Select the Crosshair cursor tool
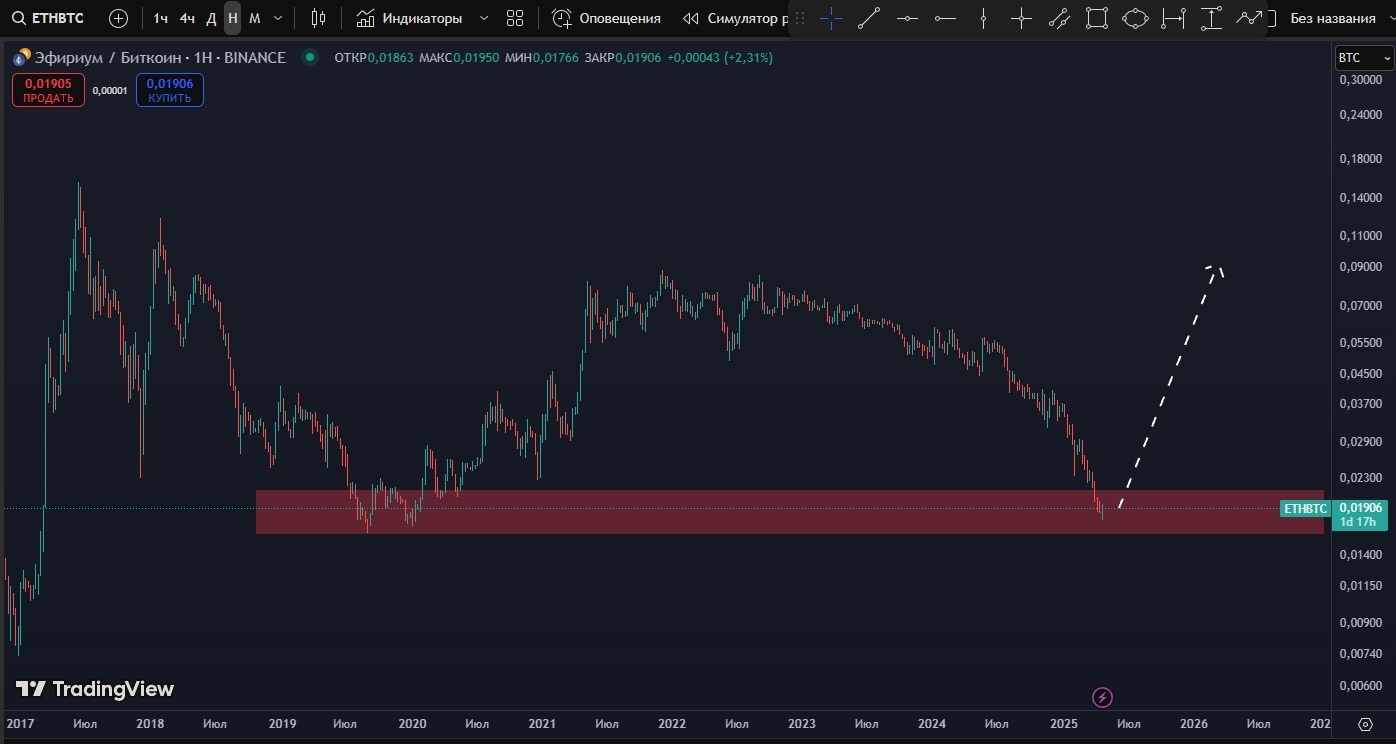 (x=830, y=17)
